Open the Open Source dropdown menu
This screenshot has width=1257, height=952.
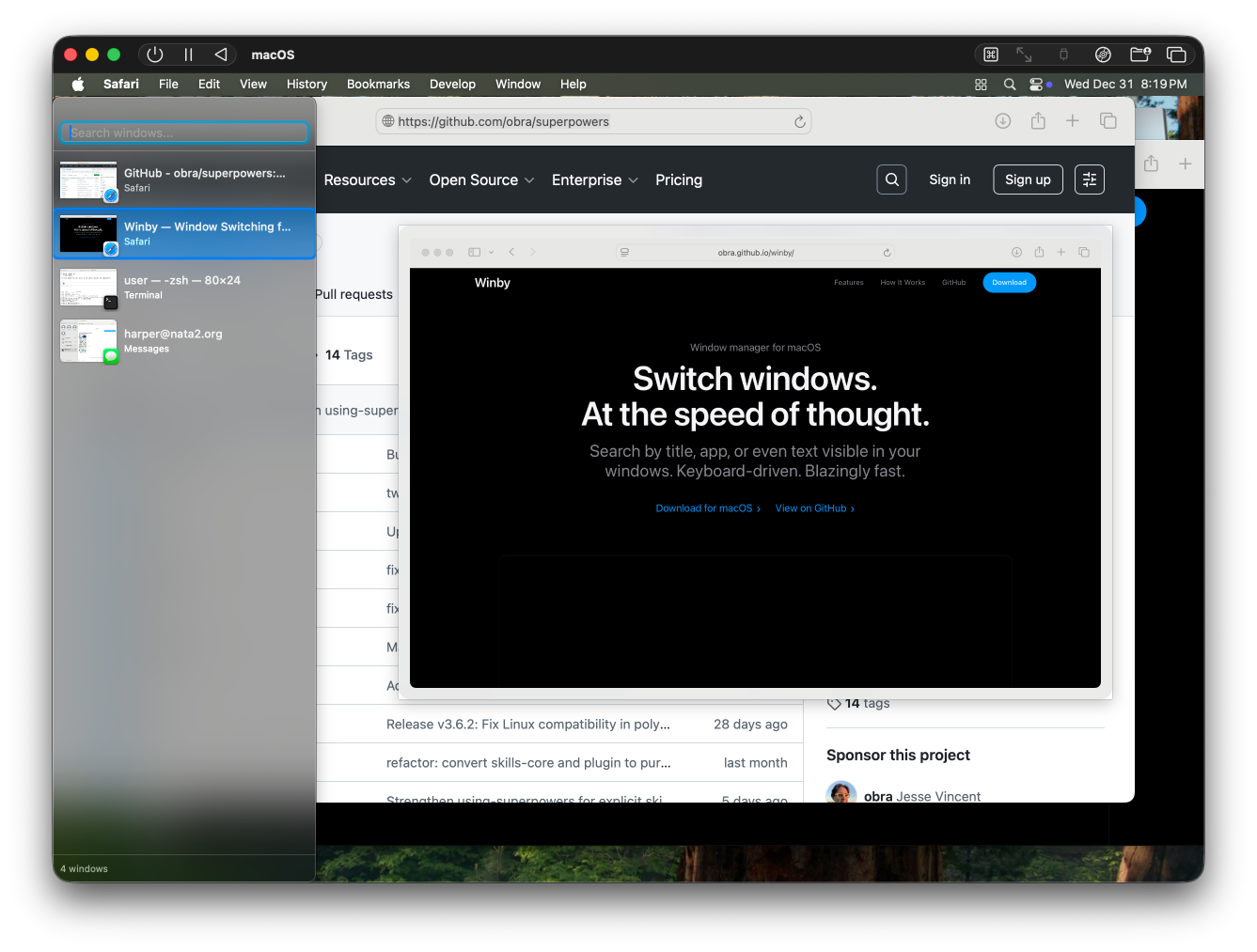point(480,179)
